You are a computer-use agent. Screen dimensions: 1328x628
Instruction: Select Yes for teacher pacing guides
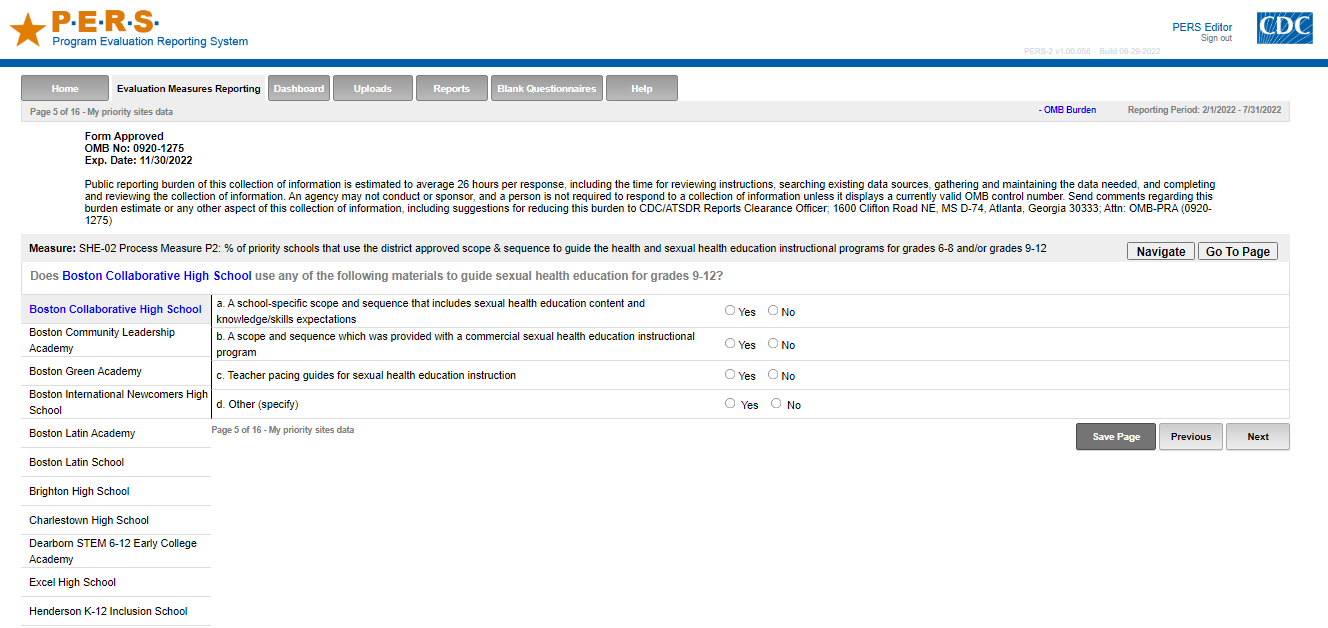tap(730, 376)
